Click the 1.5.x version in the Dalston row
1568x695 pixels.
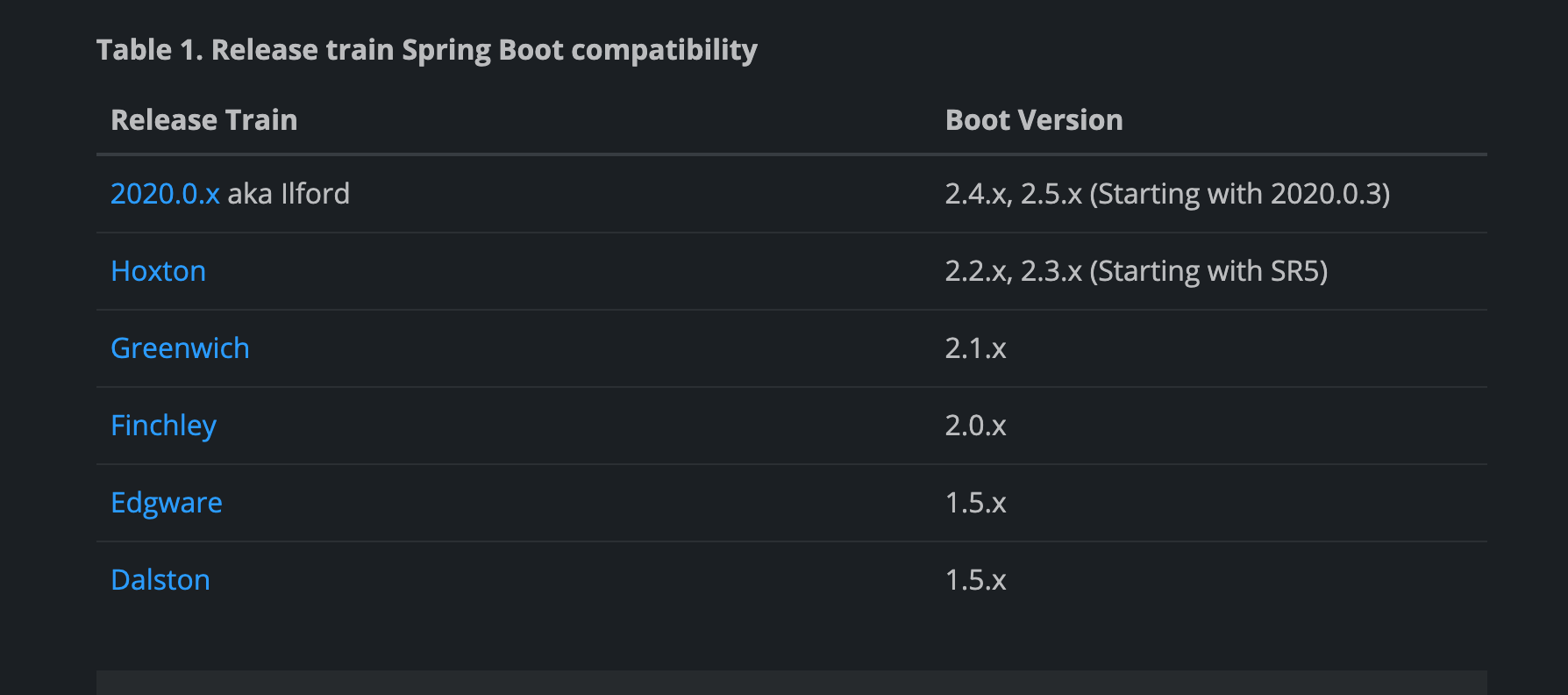(x=975, y=580)
